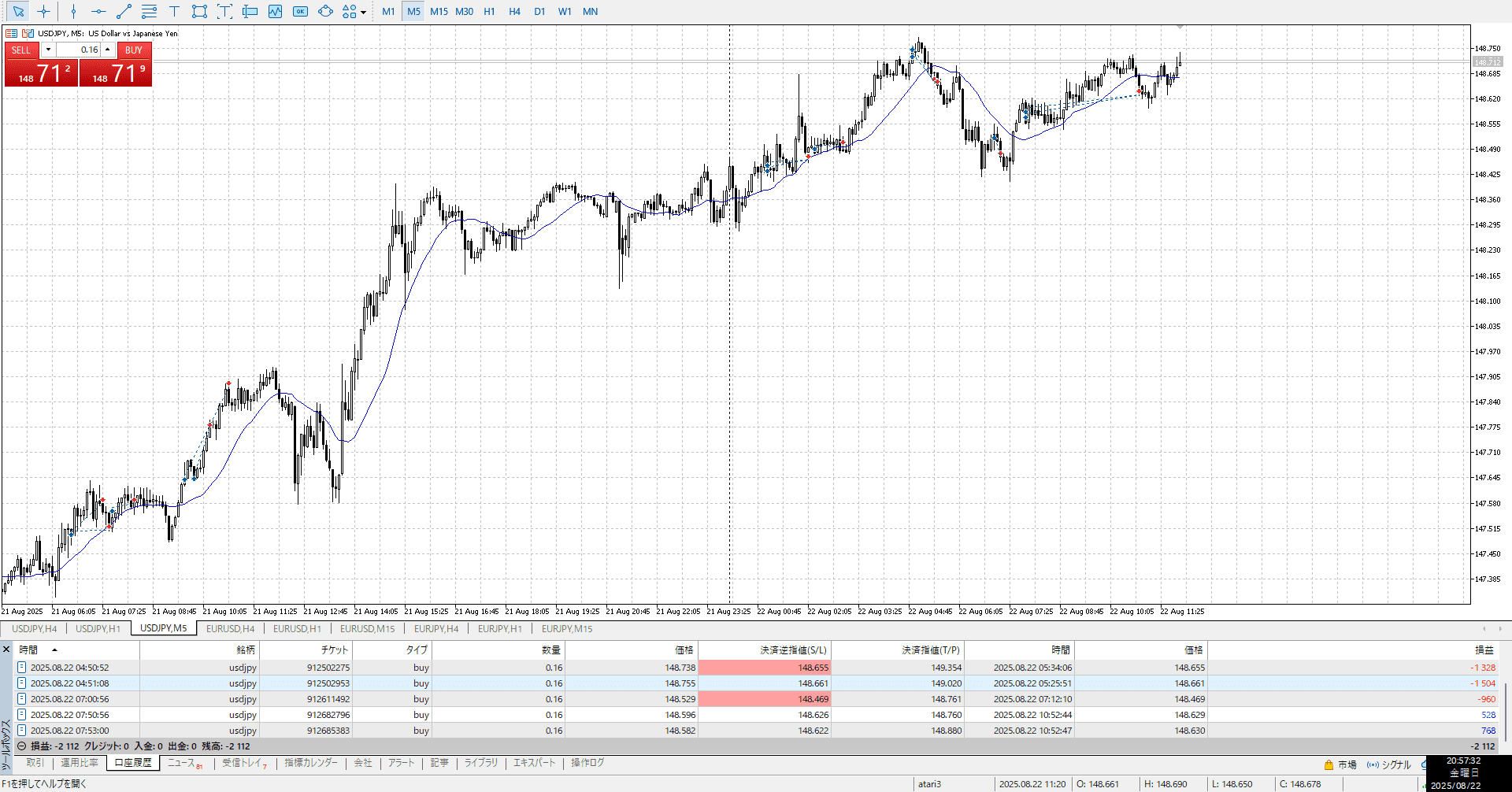Screen dimensions: 1512x792
Task: Increase lot volume with up arrow
Action: click(x=108, y=50)
